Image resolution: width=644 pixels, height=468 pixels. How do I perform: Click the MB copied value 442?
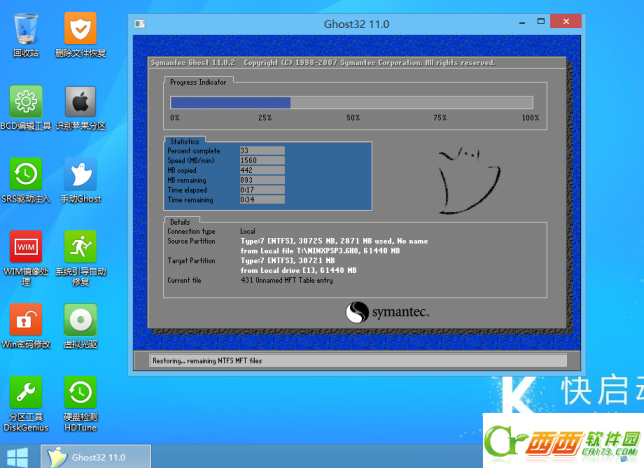pyautogui.click(x=262, y=170)
